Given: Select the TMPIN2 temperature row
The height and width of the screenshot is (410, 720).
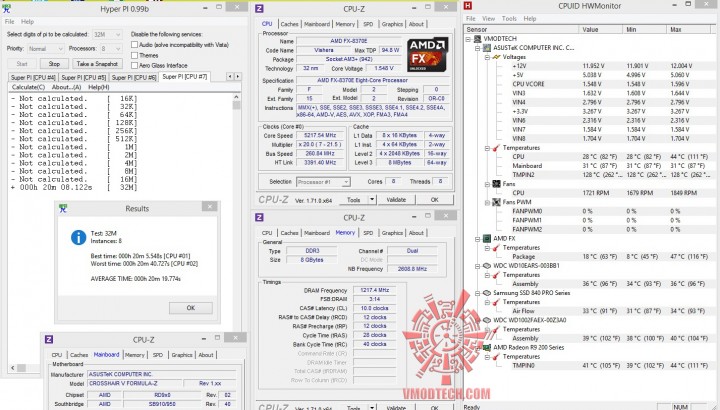Looking at the screenshot, I should point(611,175).
